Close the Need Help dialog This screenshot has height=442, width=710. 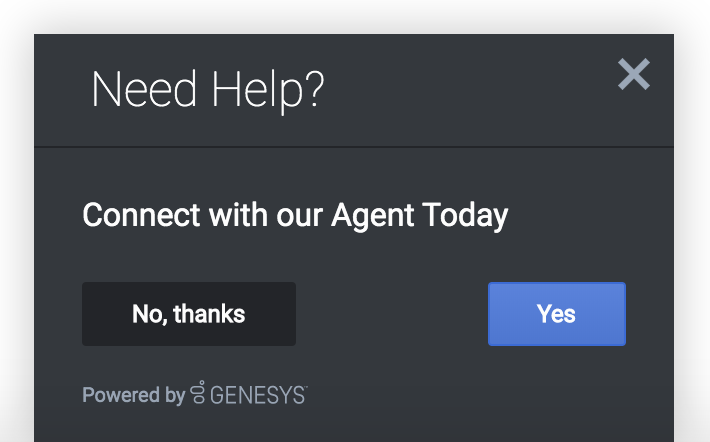pyautogui.click(x=634, y=74)
